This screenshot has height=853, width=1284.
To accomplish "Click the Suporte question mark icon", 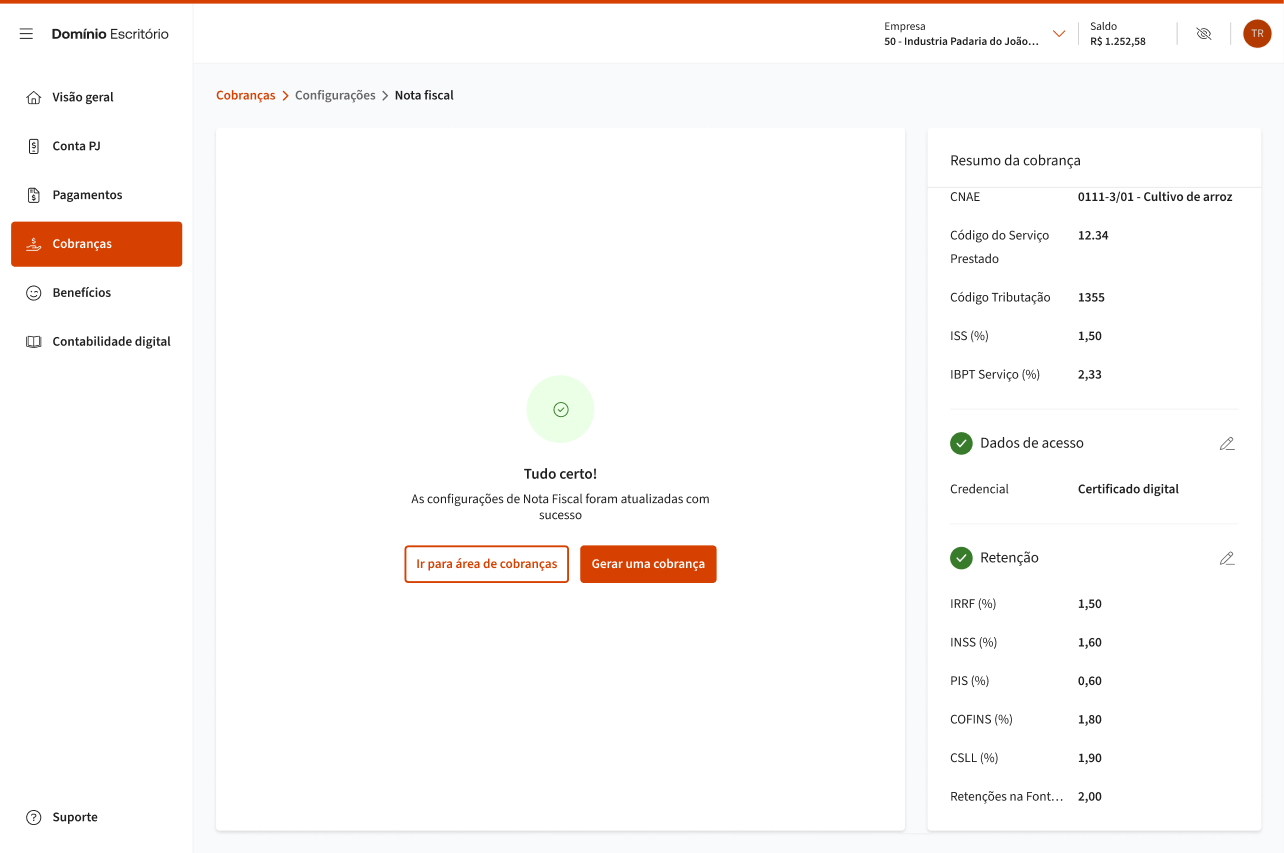I will pyautogui.click(x=33, y=817).
